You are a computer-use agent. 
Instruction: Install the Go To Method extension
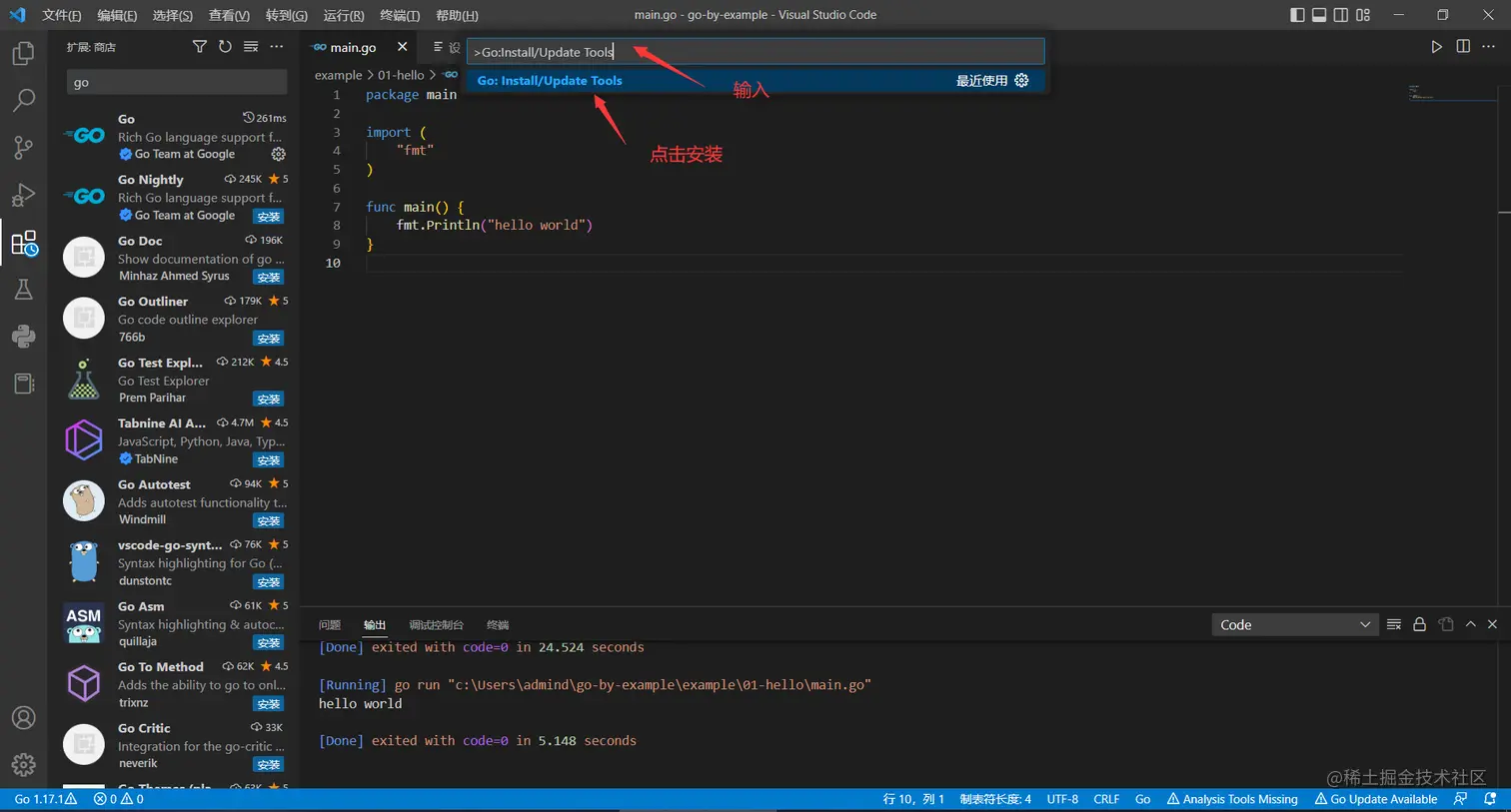268,703
